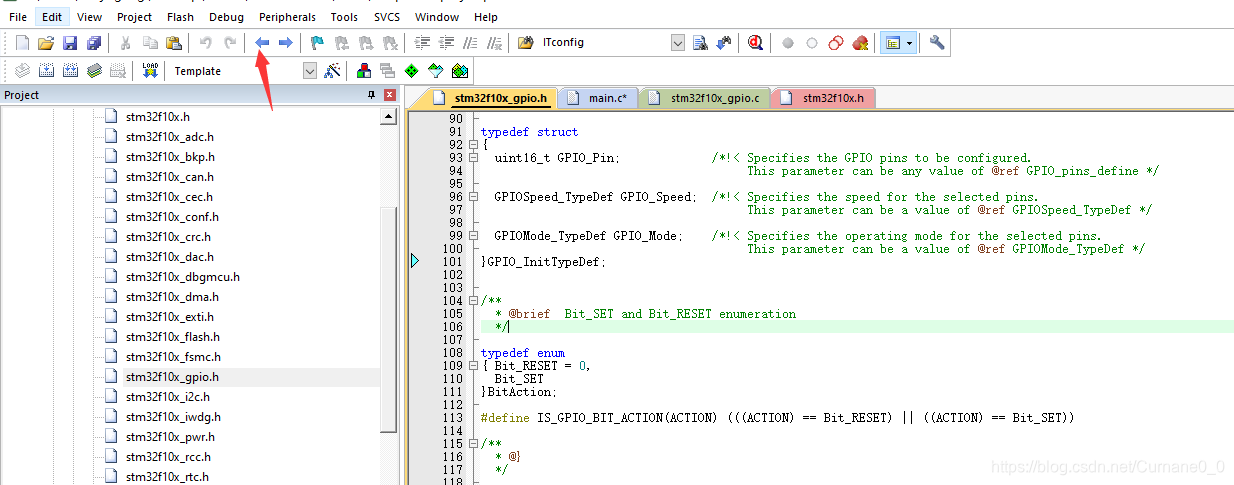Viewport: 1234px width, 485px height.
Task: Enable or disable breakpoint hollow circle icon
Action: coord(812,43)
